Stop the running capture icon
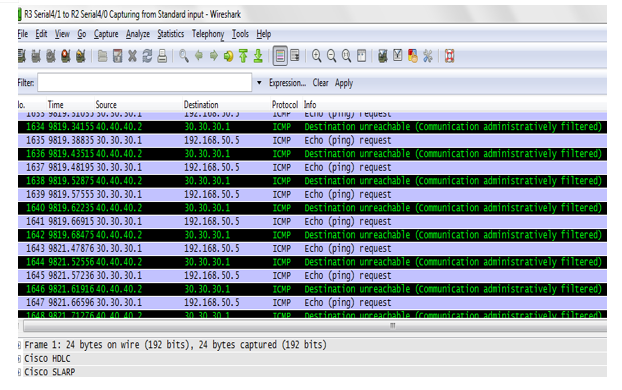The image size is (622, 390). (x=66, y=56)
